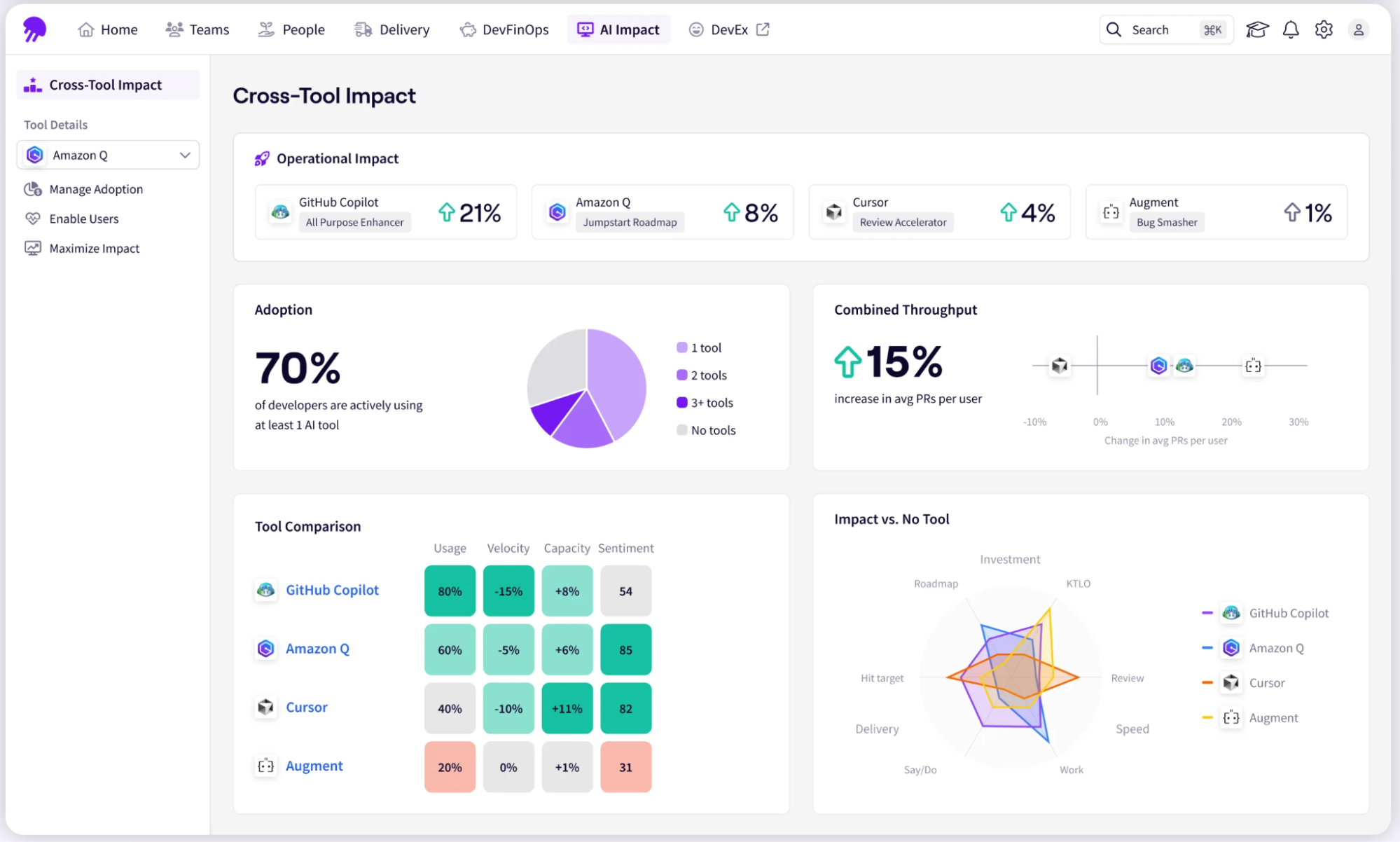Click the Impact vs. No Tool radar chart

(x=1011, y=677)
